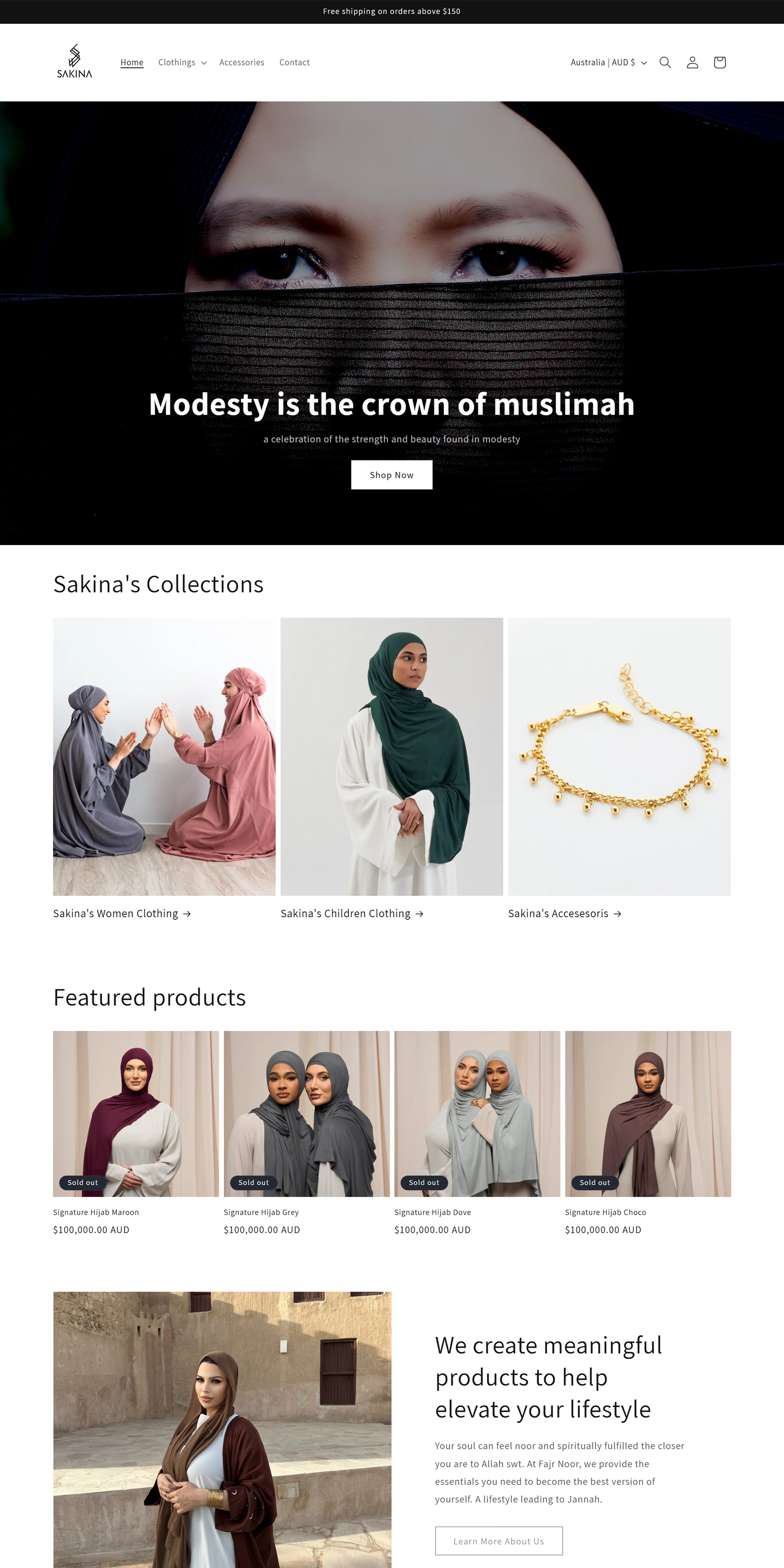Go to the Home menu item
This screenshot has width=784, height=1568.
click(x=132, y=63)
